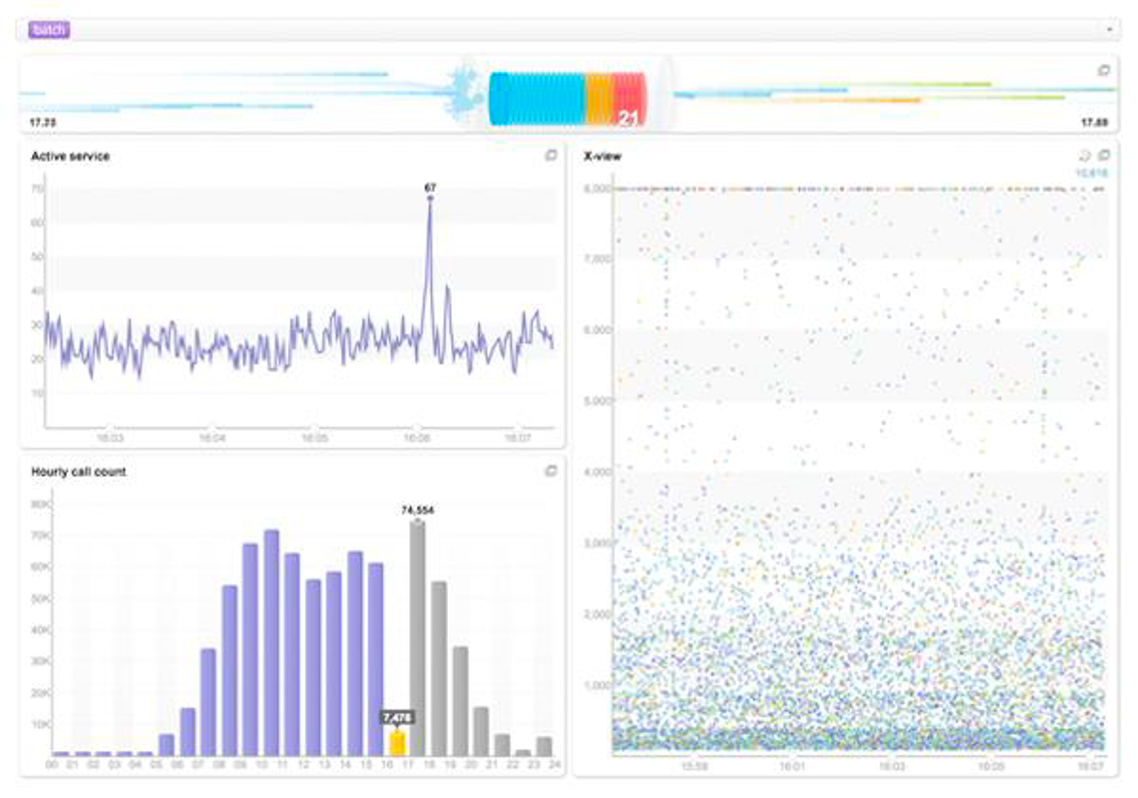1138x798 pixels.
Task: Click the purple batch tag
Action: 48,30
